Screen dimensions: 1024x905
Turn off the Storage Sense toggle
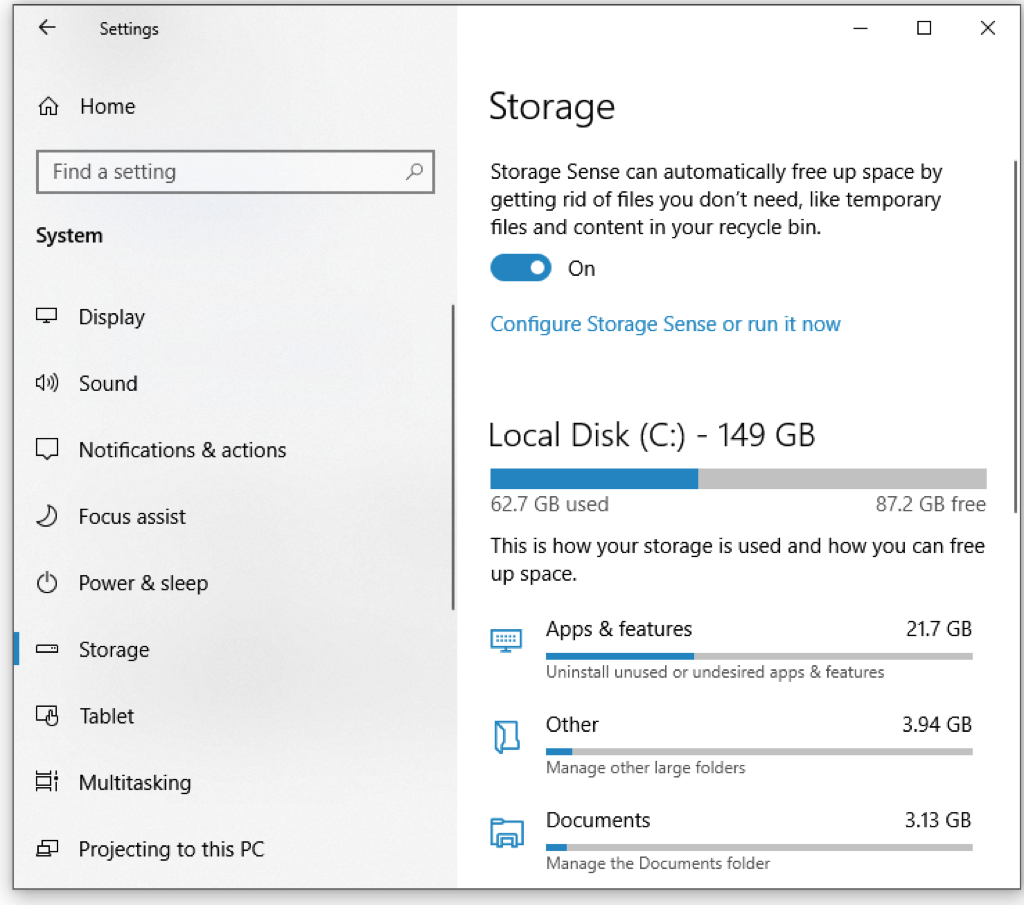point(520,268)
